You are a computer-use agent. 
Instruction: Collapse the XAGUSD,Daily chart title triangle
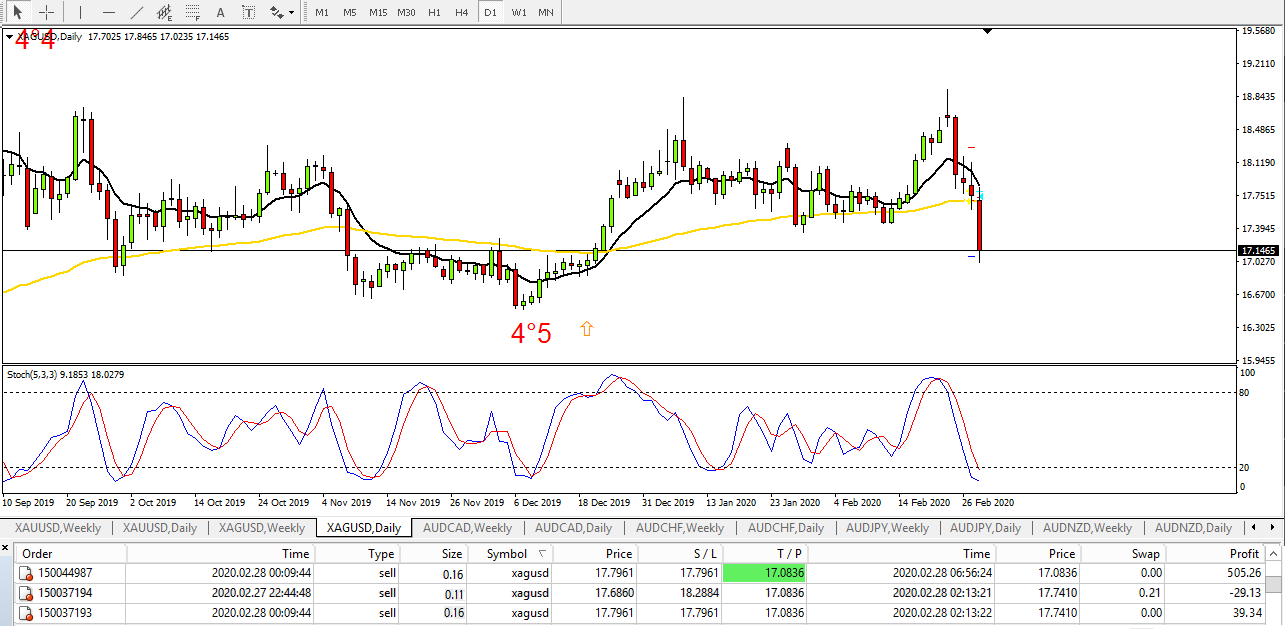pos(10,37)
